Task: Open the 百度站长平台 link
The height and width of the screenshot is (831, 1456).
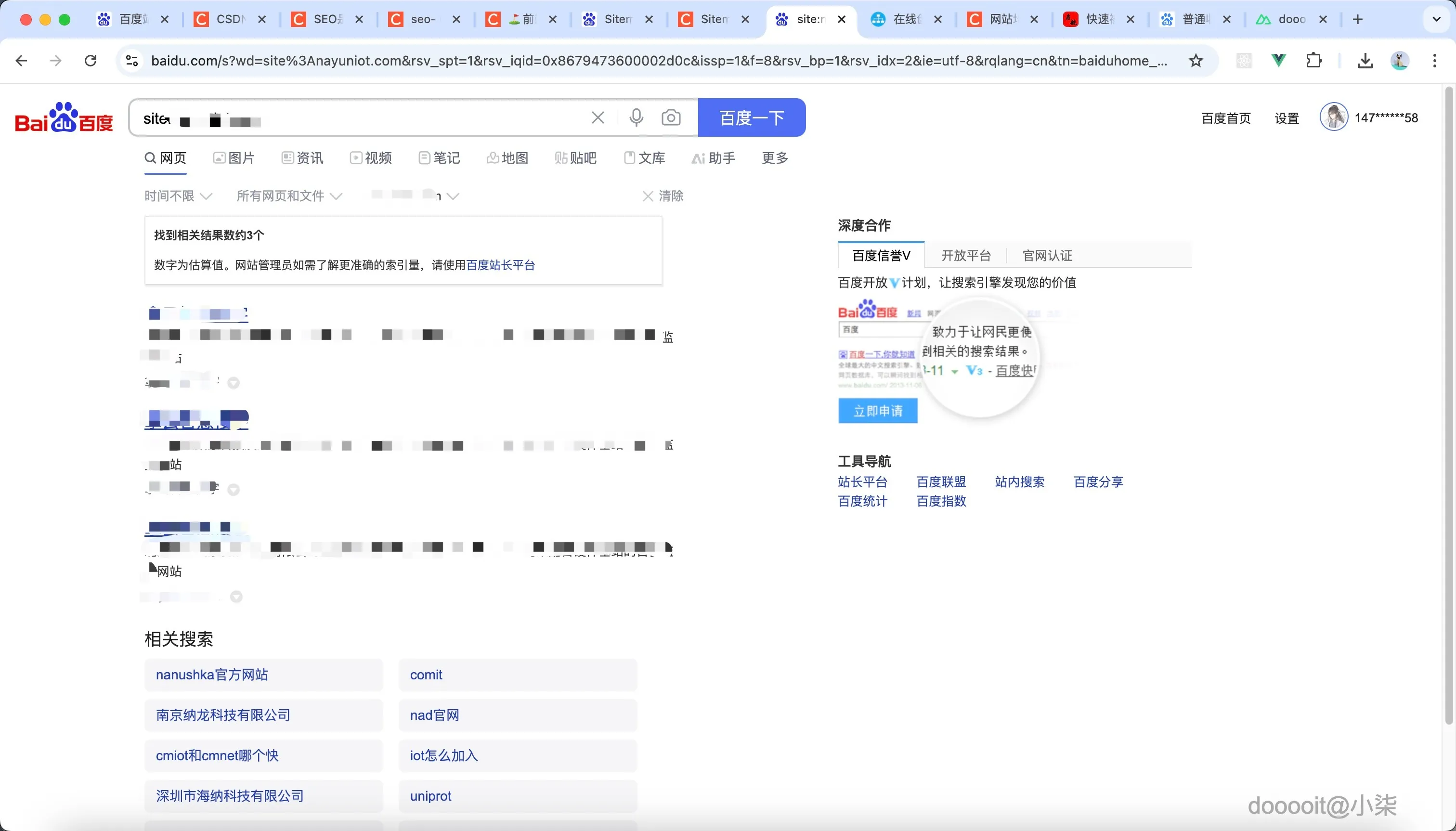Action: pyautogui.click(x=500, y=265)
